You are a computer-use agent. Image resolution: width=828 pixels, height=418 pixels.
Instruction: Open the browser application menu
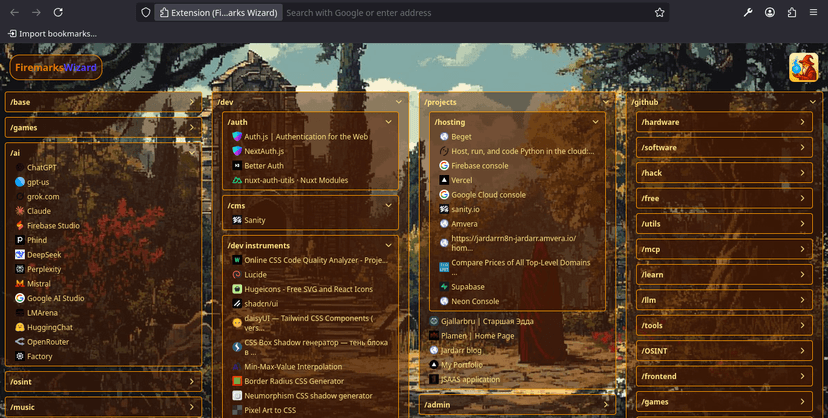coord(814,13)
